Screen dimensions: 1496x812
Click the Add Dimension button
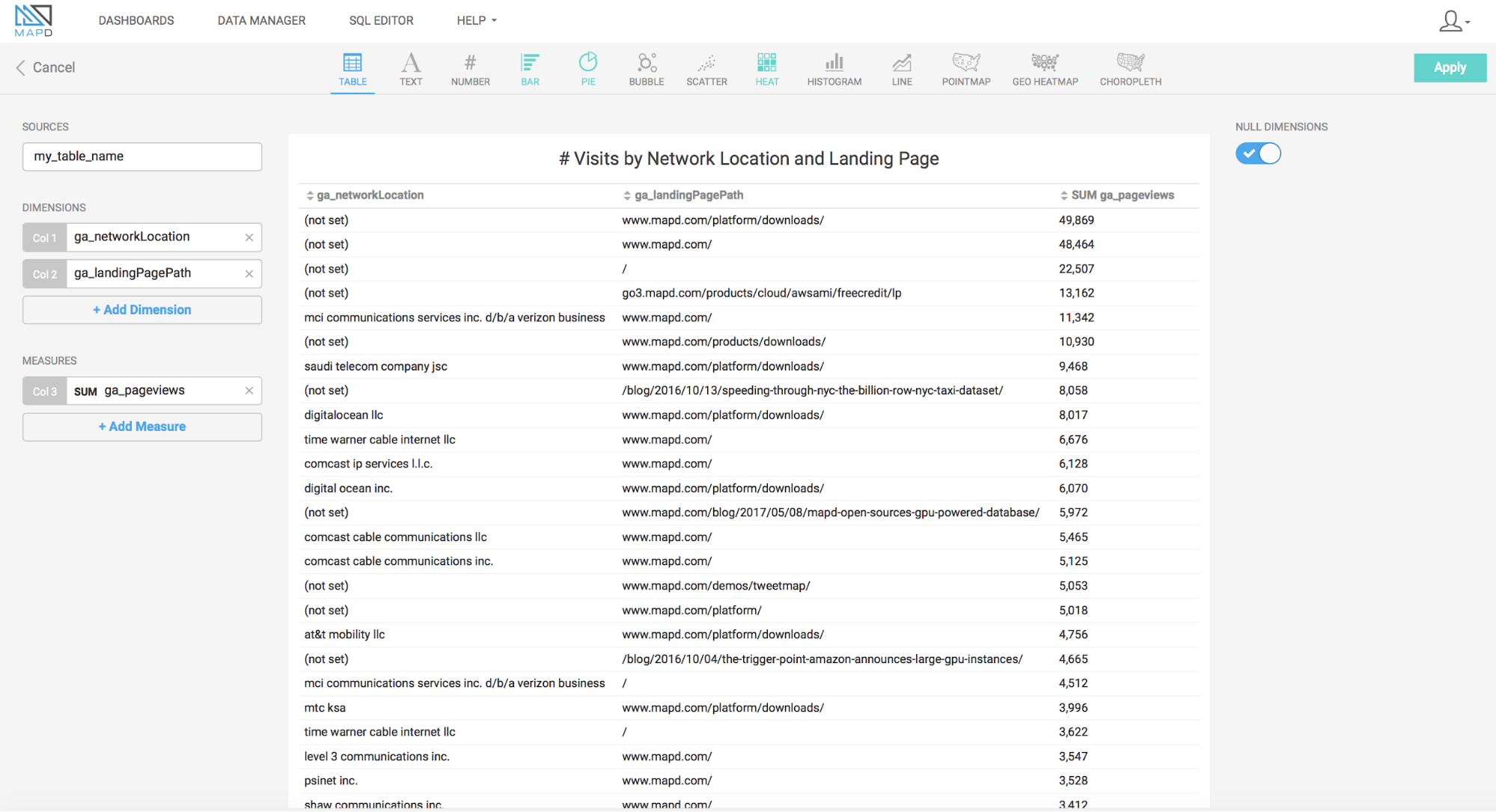tap(142, 310)
